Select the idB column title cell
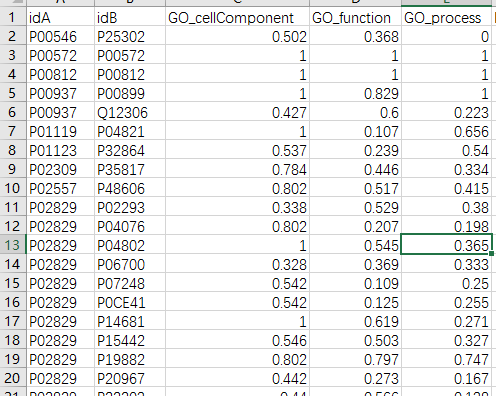The height and width of the screenshot is (396, 496). coord(130,17)
